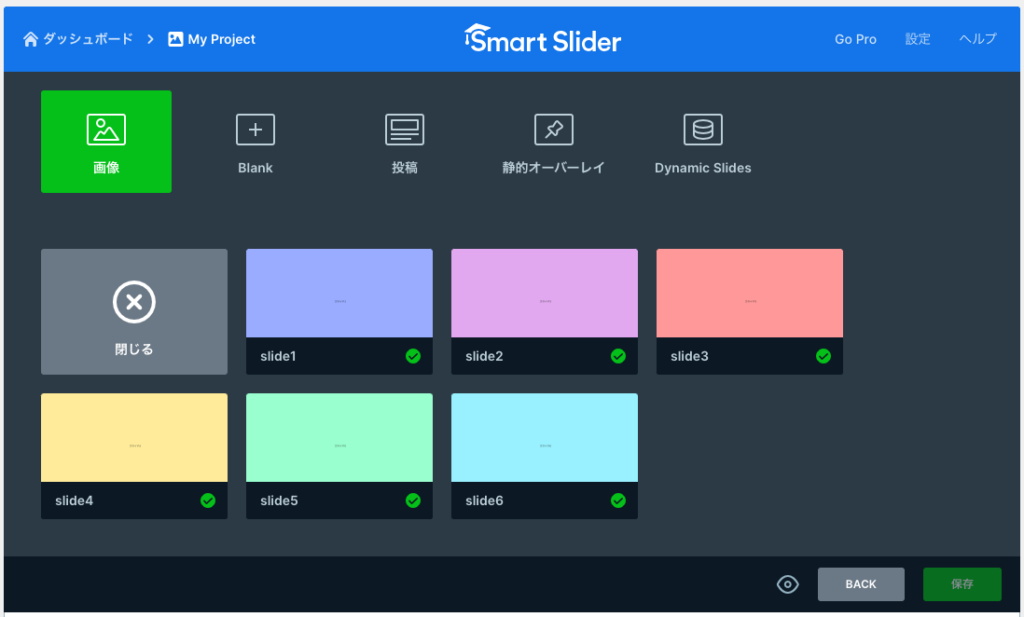This screenshot has height=617, width=1024.
Task: Select the purple slide2 thumbnail
Action: pos(544,293)
